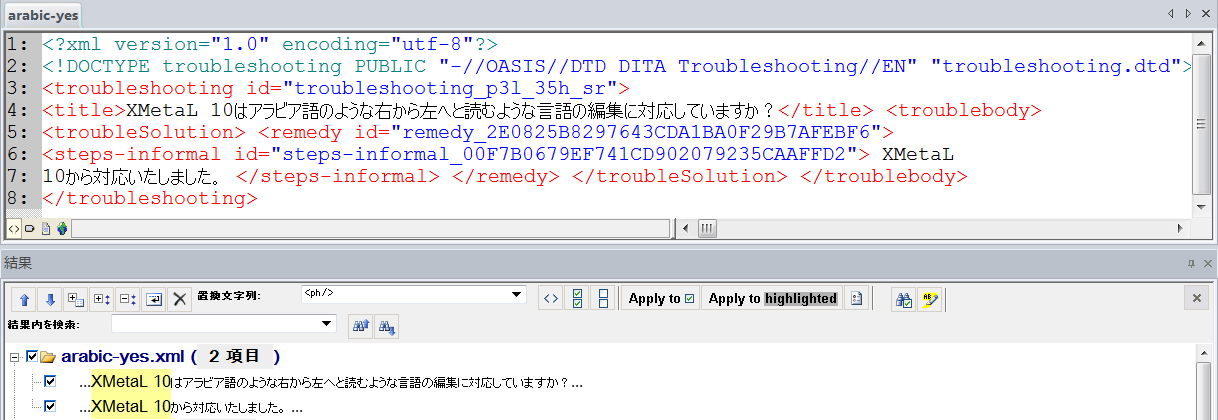Switch to Normal document view icon
Viewport: 1218px width, 420px height.
45,228
